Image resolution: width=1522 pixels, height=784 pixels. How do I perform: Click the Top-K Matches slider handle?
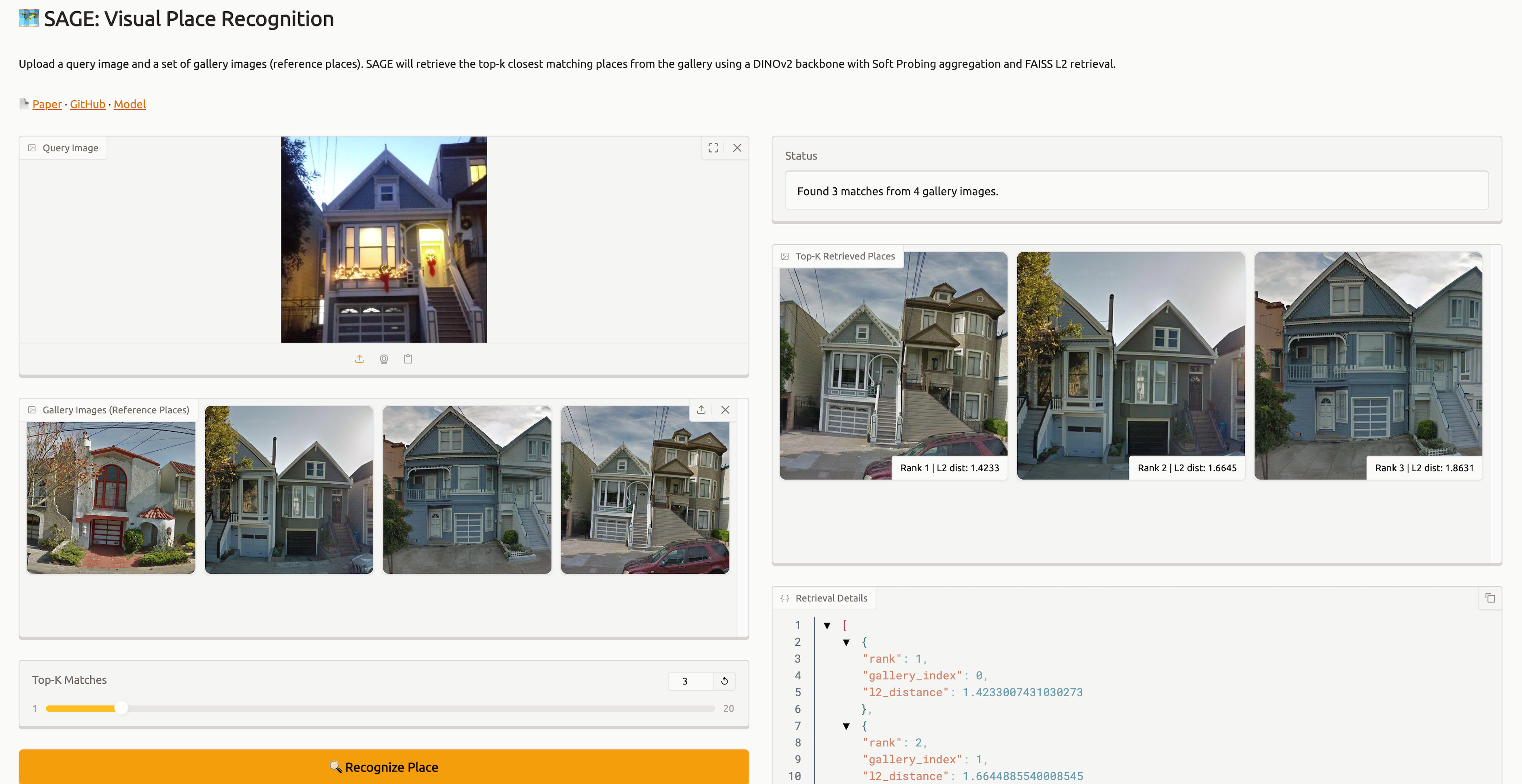pos(121,708)
